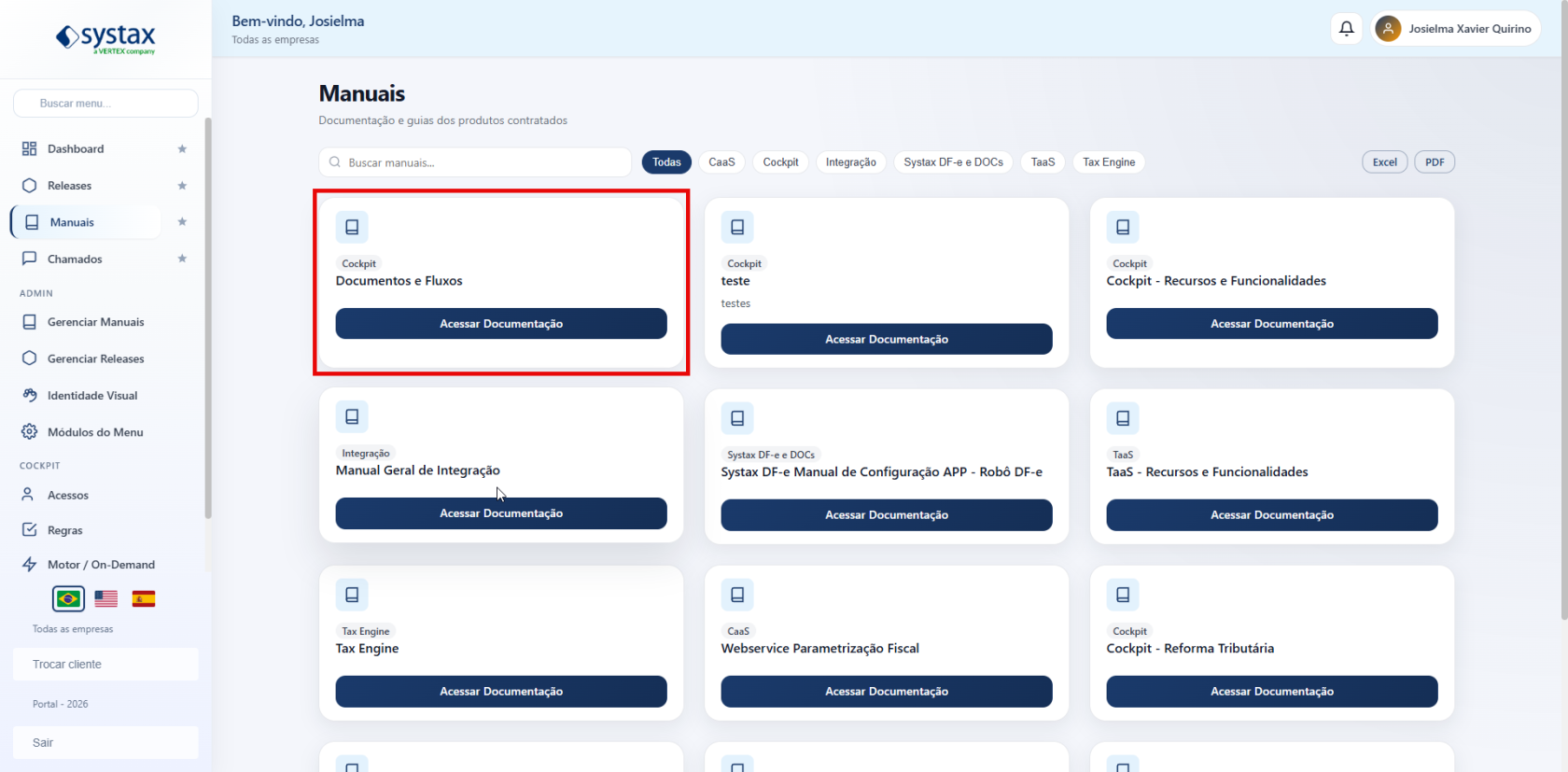Viewport: 1568px width, 772px height.
Task: Toggle the favorite star for Dashboard
Action: pyautogui.click(x=182, y=148)
